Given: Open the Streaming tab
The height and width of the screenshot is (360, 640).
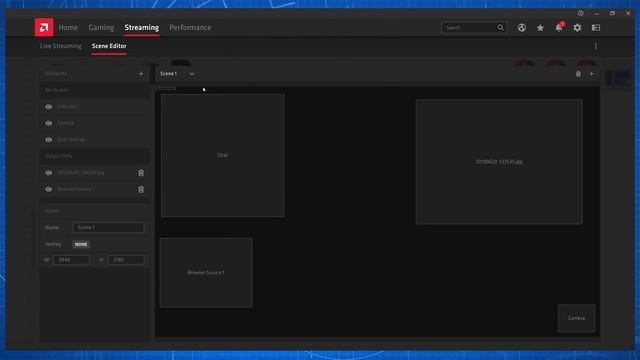Looking at the screenshot, I should [x=142, y=27].
